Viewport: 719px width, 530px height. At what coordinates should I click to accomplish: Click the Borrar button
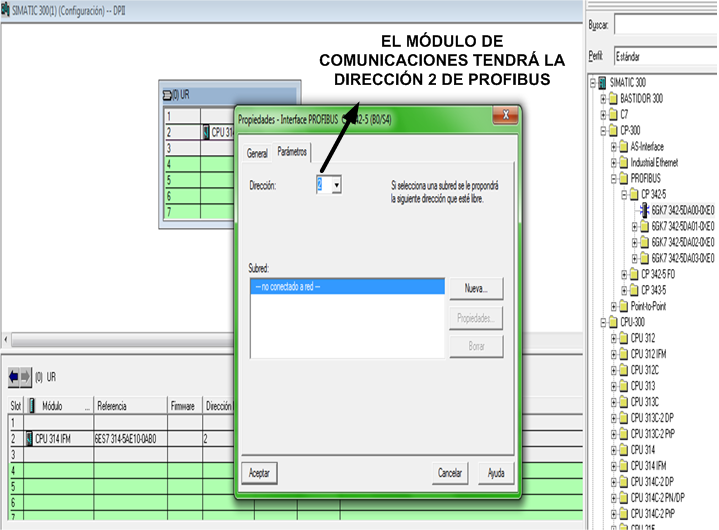(476, 346)
